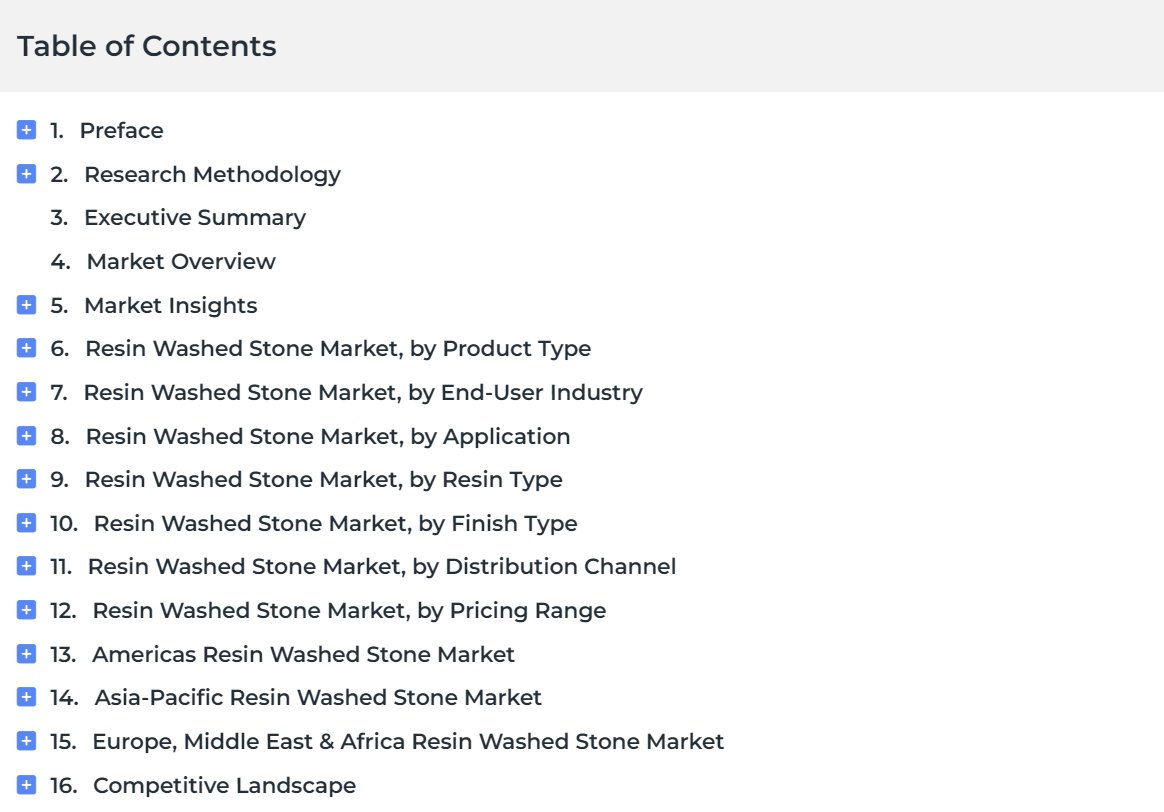Click plus icon beside by Distribution Channel

26,566
